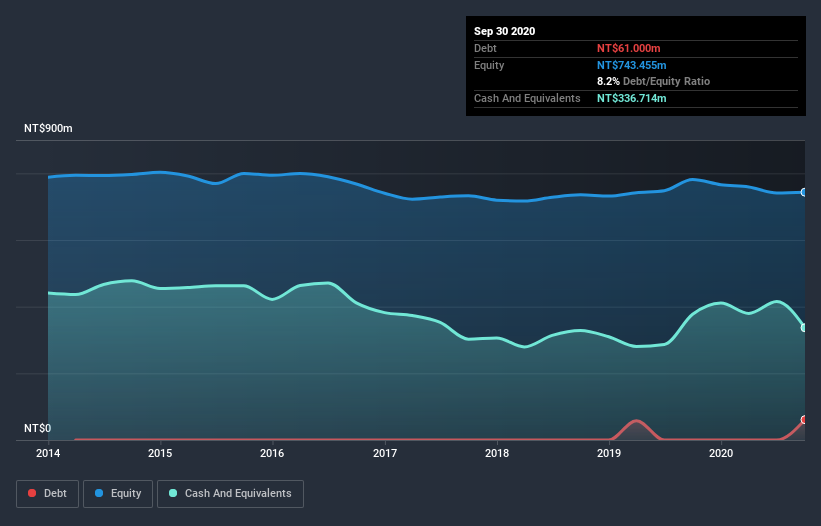Toggle the Equity legend series
821x526 pixels.
point(118,493)
